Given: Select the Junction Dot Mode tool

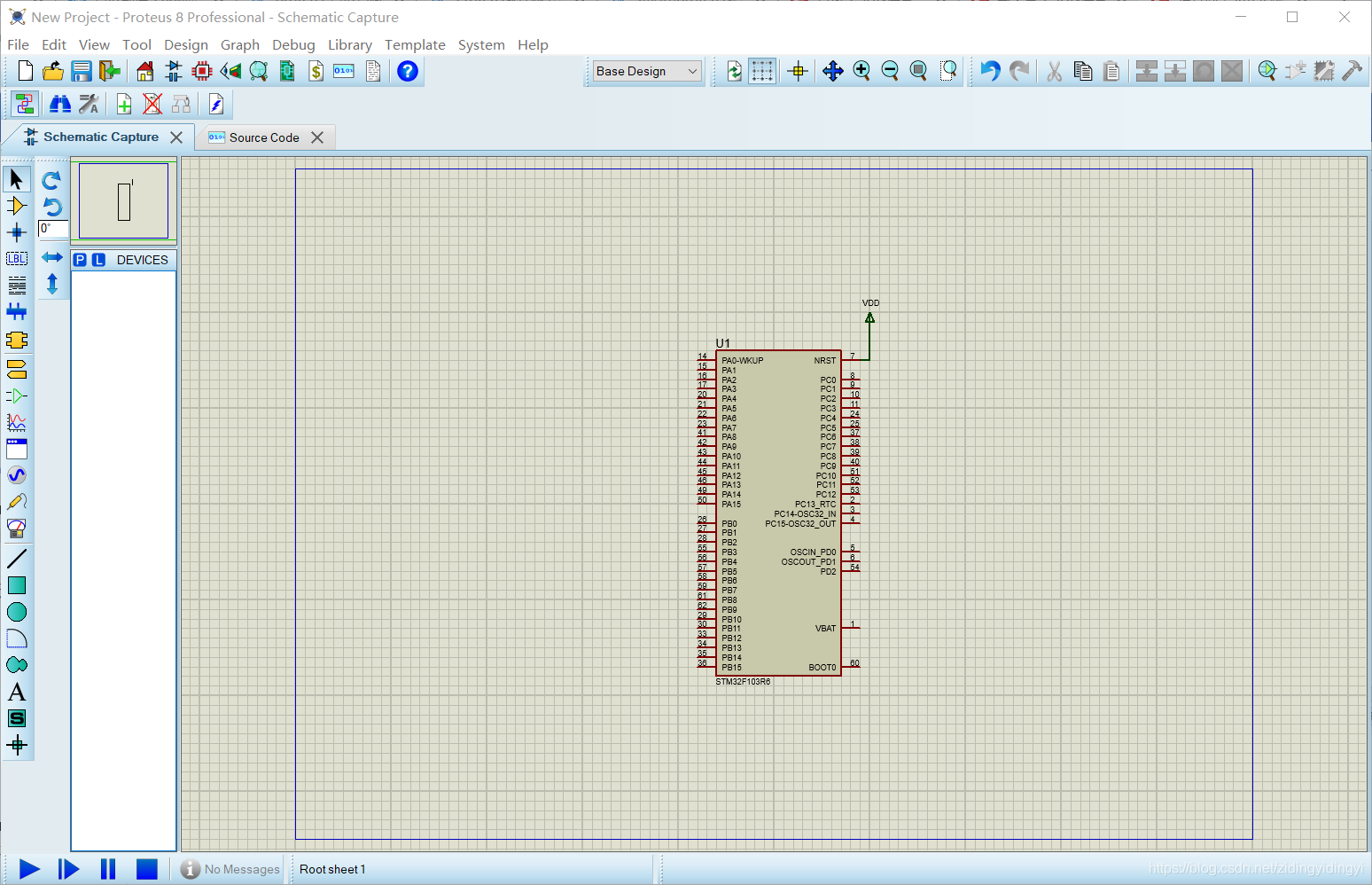Looking at the screenshot, I should [17, 232].
